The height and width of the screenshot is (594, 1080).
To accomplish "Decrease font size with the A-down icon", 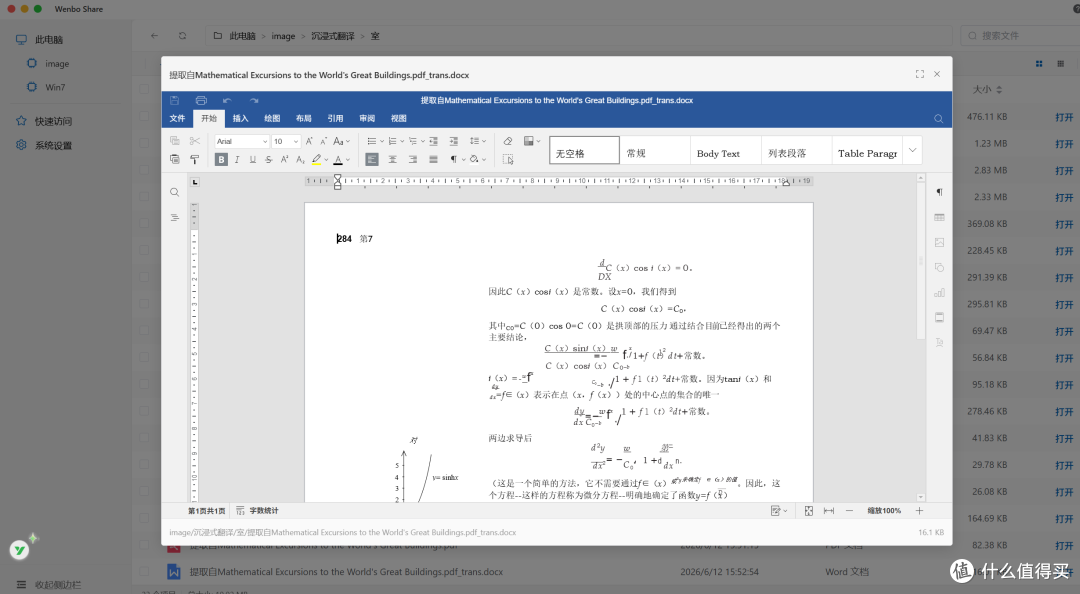I will pos(324,141).
